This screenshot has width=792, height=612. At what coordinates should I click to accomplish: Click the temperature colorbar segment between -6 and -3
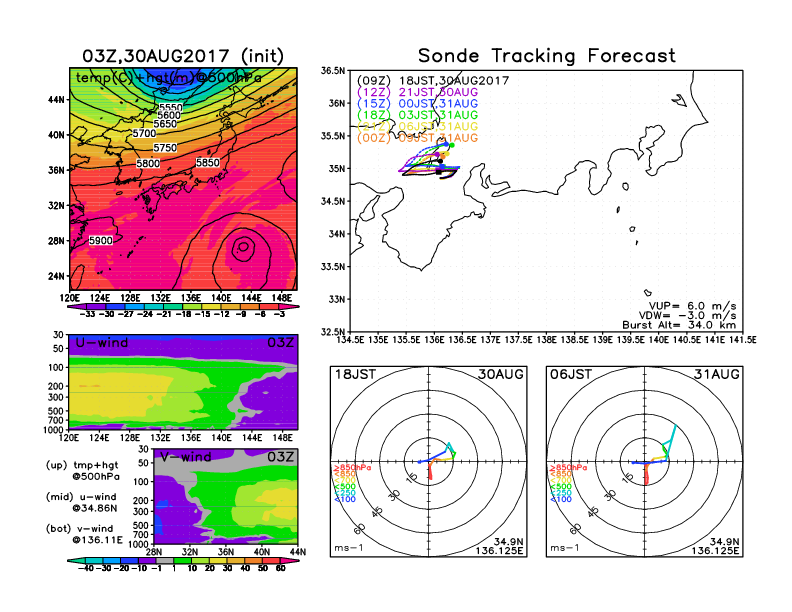coord(270,306)
